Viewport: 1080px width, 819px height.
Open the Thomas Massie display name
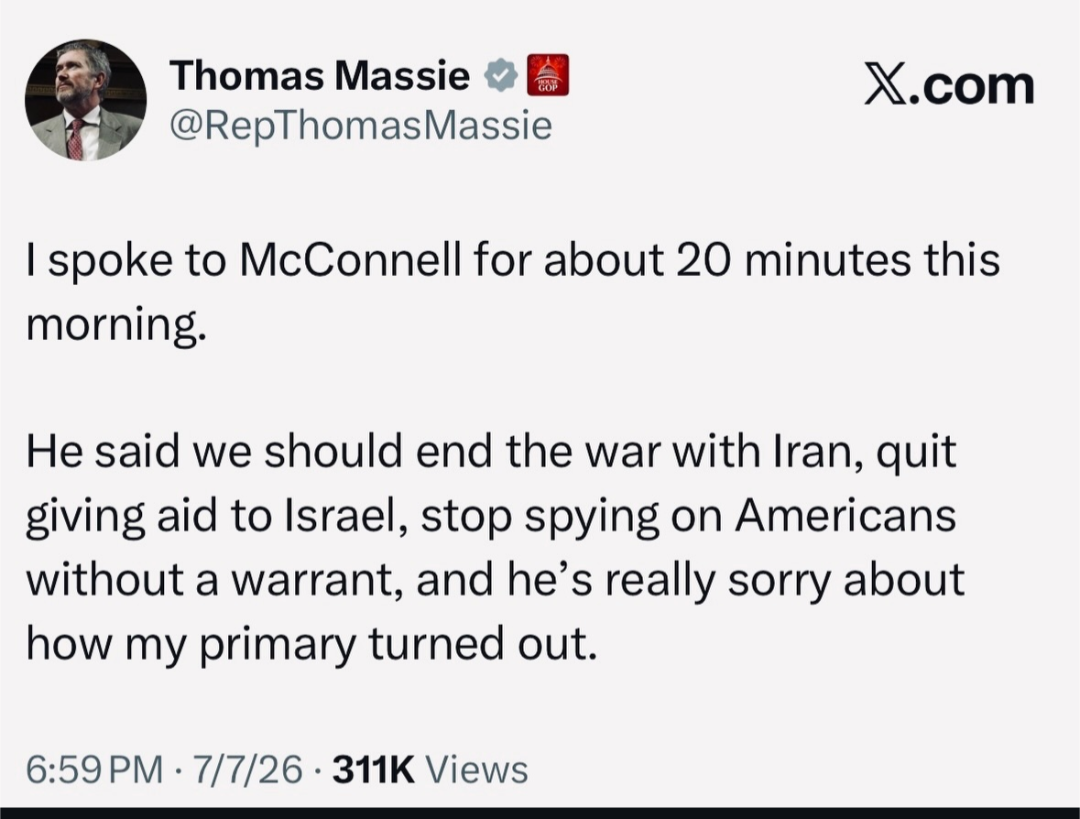(321, 75)
